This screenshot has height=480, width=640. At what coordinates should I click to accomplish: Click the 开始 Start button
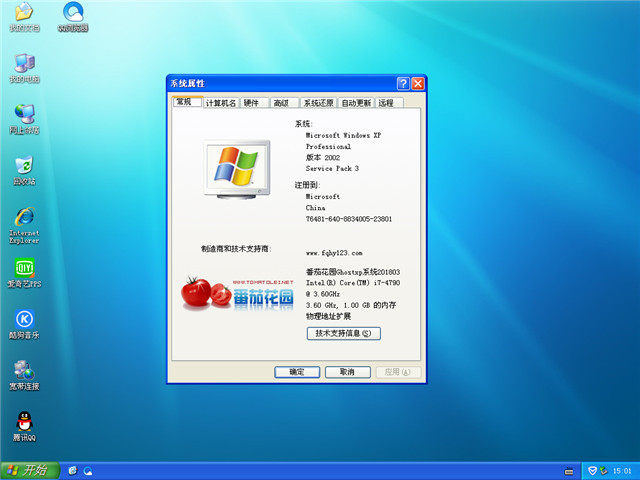coord(30,471)
